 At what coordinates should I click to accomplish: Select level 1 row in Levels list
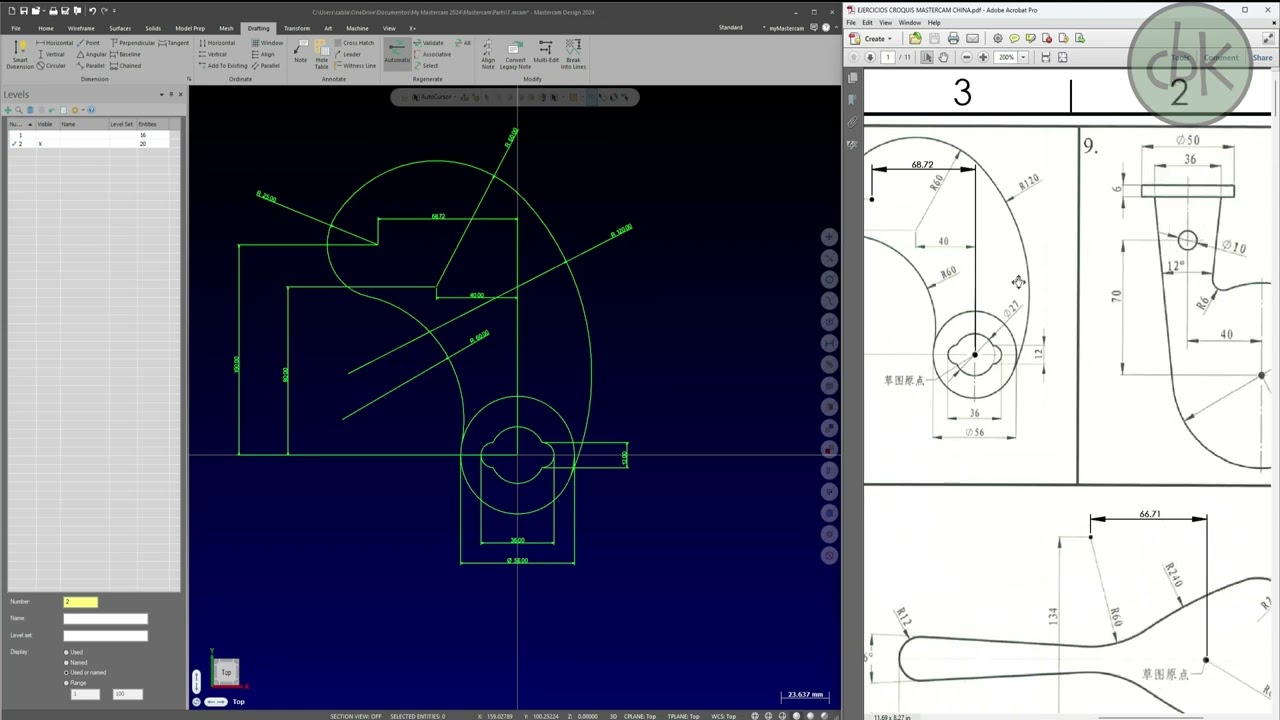pyautogui.click(x=89, y=135)
